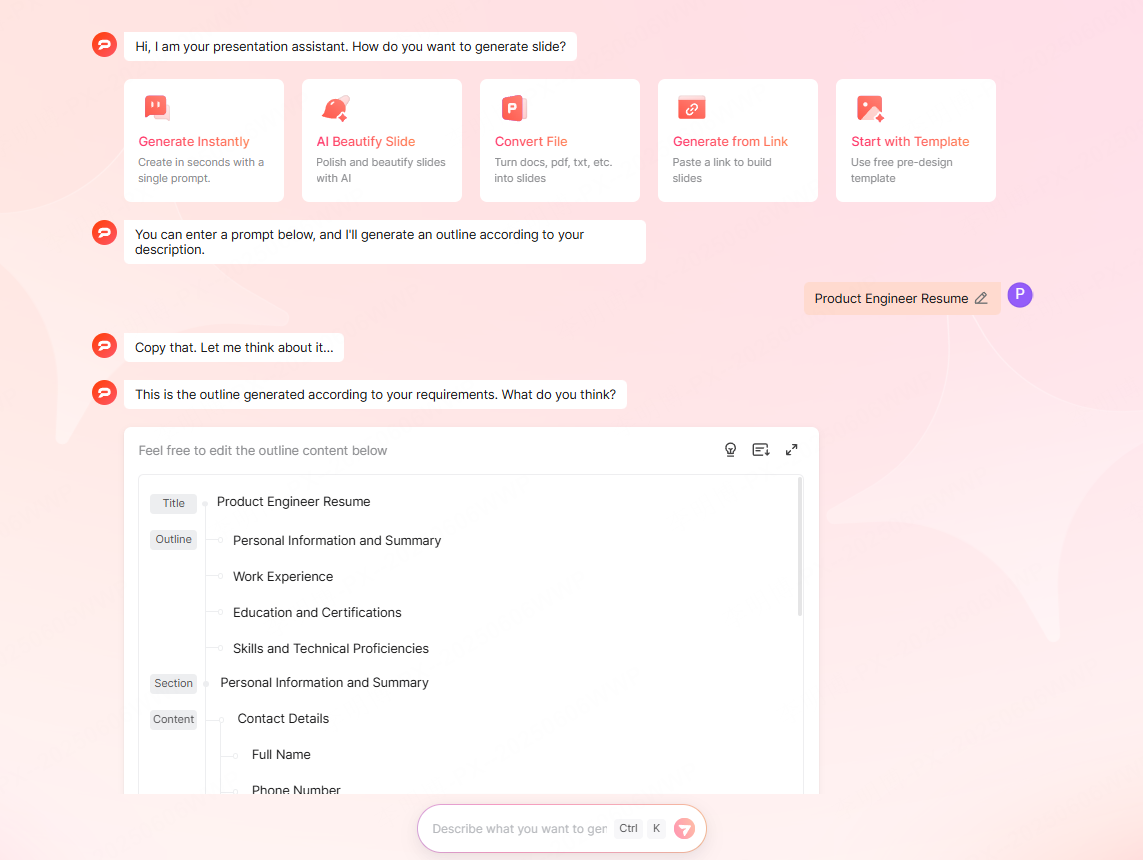Viewport: 1143px width, 860px height.
Task: Click the P user avatar
Action: [x=1019, y=295]
